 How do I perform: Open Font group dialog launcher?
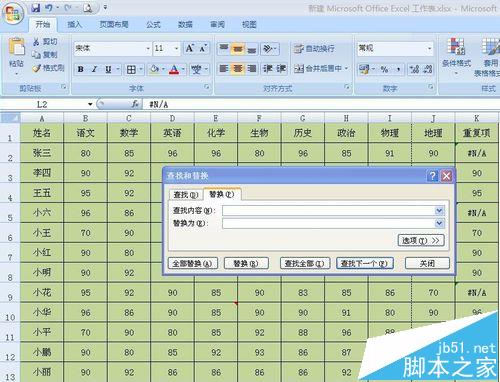207,87
